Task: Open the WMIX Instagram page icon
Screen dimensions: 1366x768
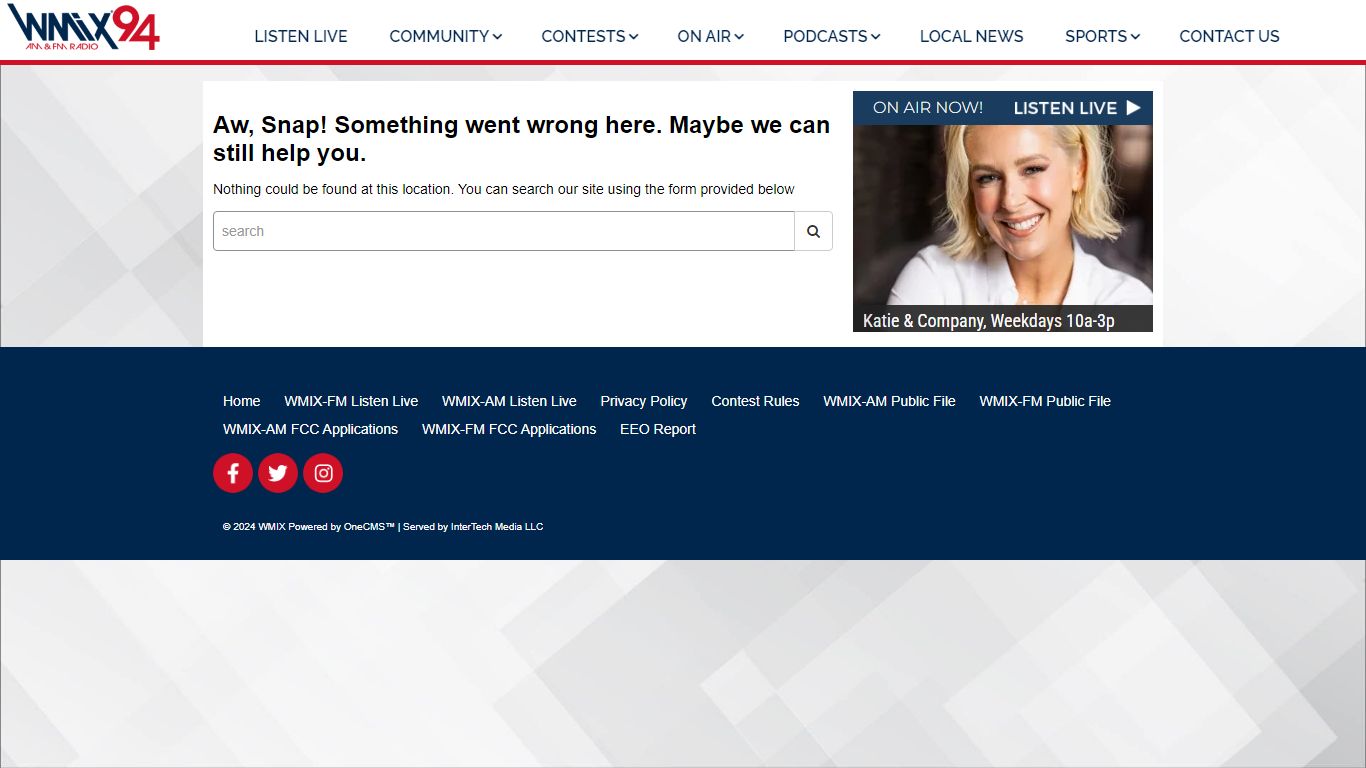Action: coord(323,473)
